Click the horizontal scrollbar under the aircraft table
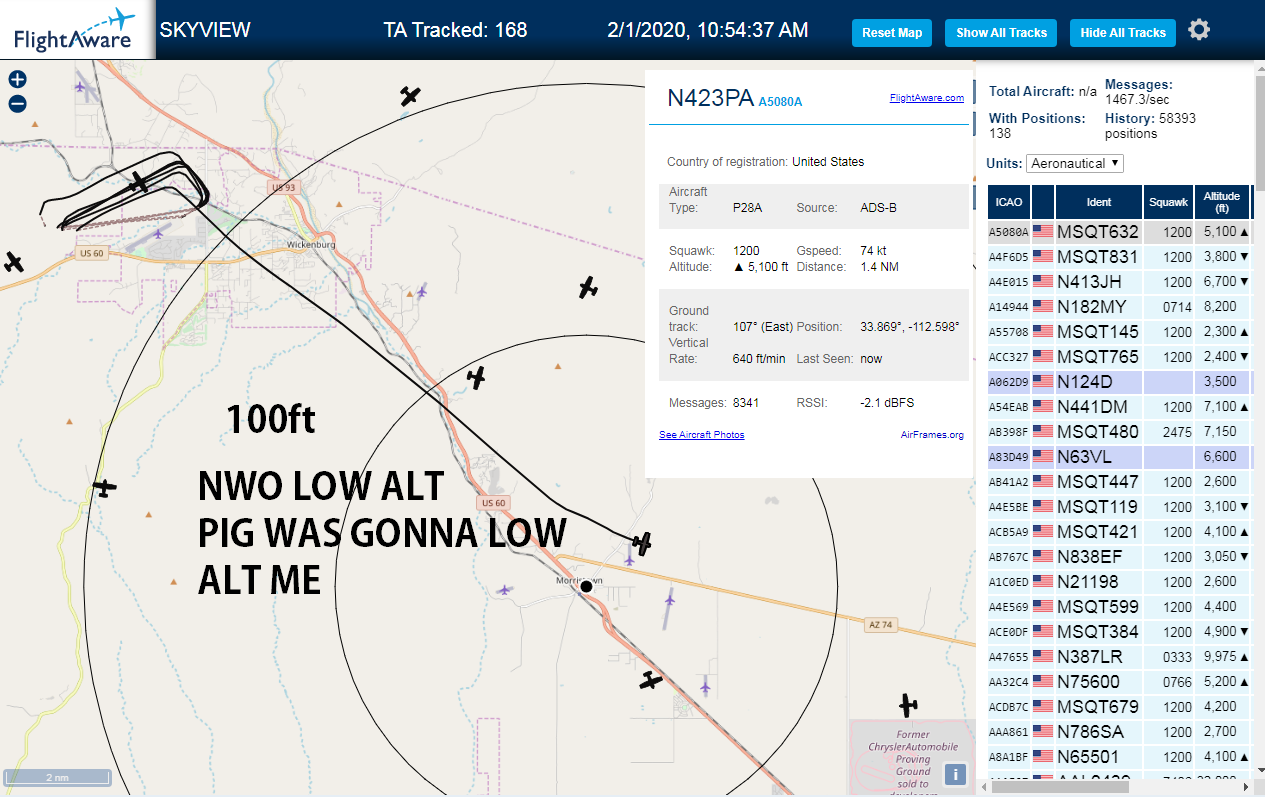 (1060, 787)
